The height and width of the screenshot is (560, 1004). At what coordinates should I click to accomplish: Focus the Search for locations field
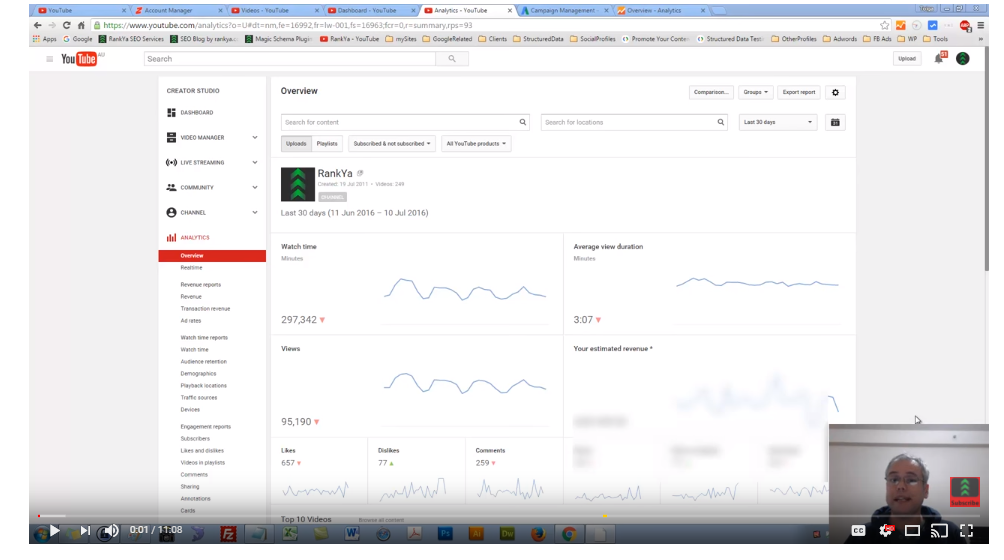click(x=635, y=122)
